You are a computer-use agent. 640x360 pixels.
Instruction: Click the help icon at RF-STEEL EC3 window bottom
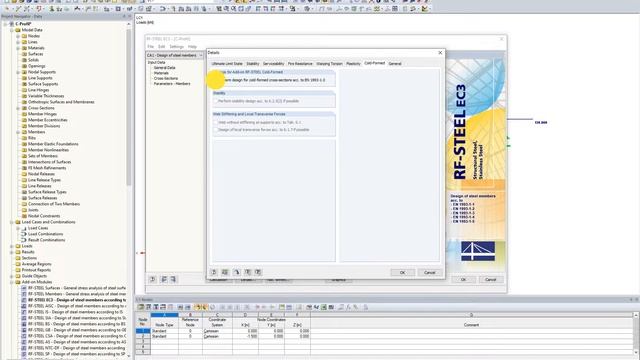click(153, 279)
